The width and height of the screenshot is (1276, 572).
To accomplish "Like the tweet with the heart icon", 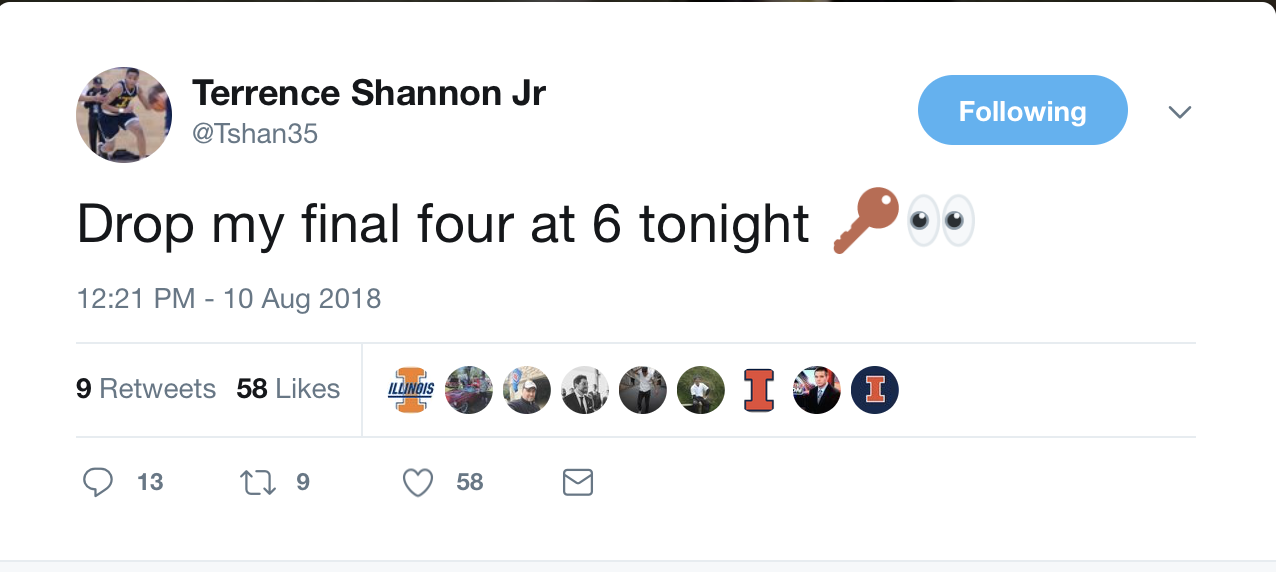I will coord(417,483).
